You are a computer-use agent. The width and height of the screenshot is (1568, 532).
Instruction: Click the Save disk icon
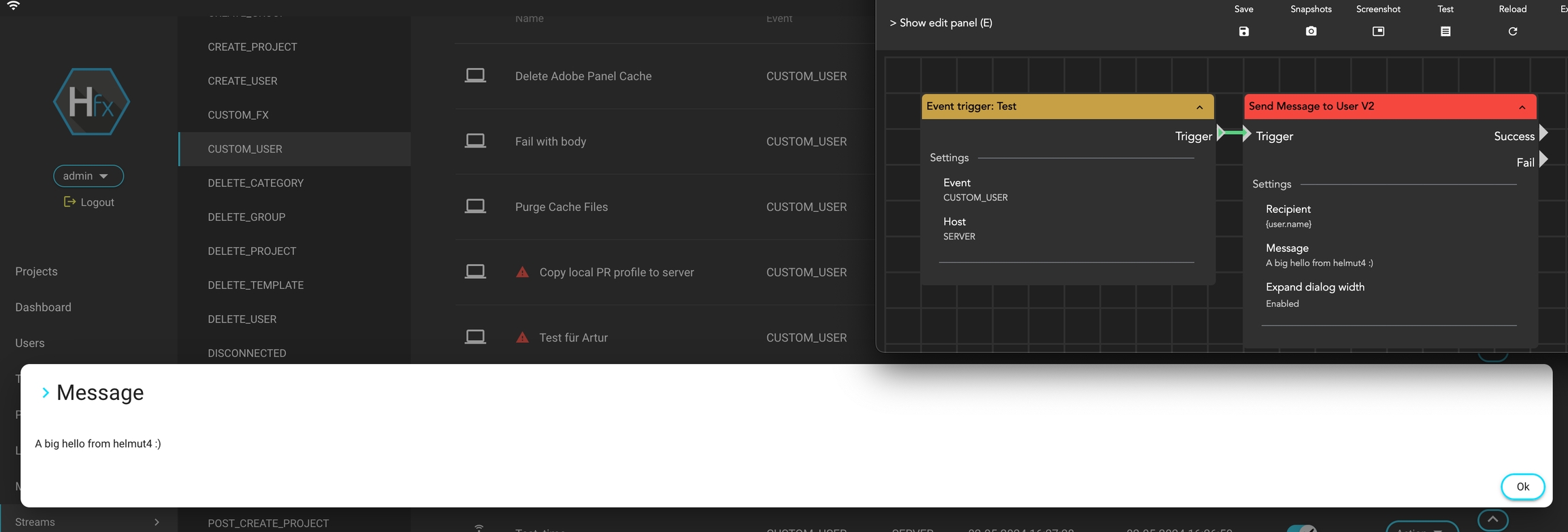(1243, 31)
